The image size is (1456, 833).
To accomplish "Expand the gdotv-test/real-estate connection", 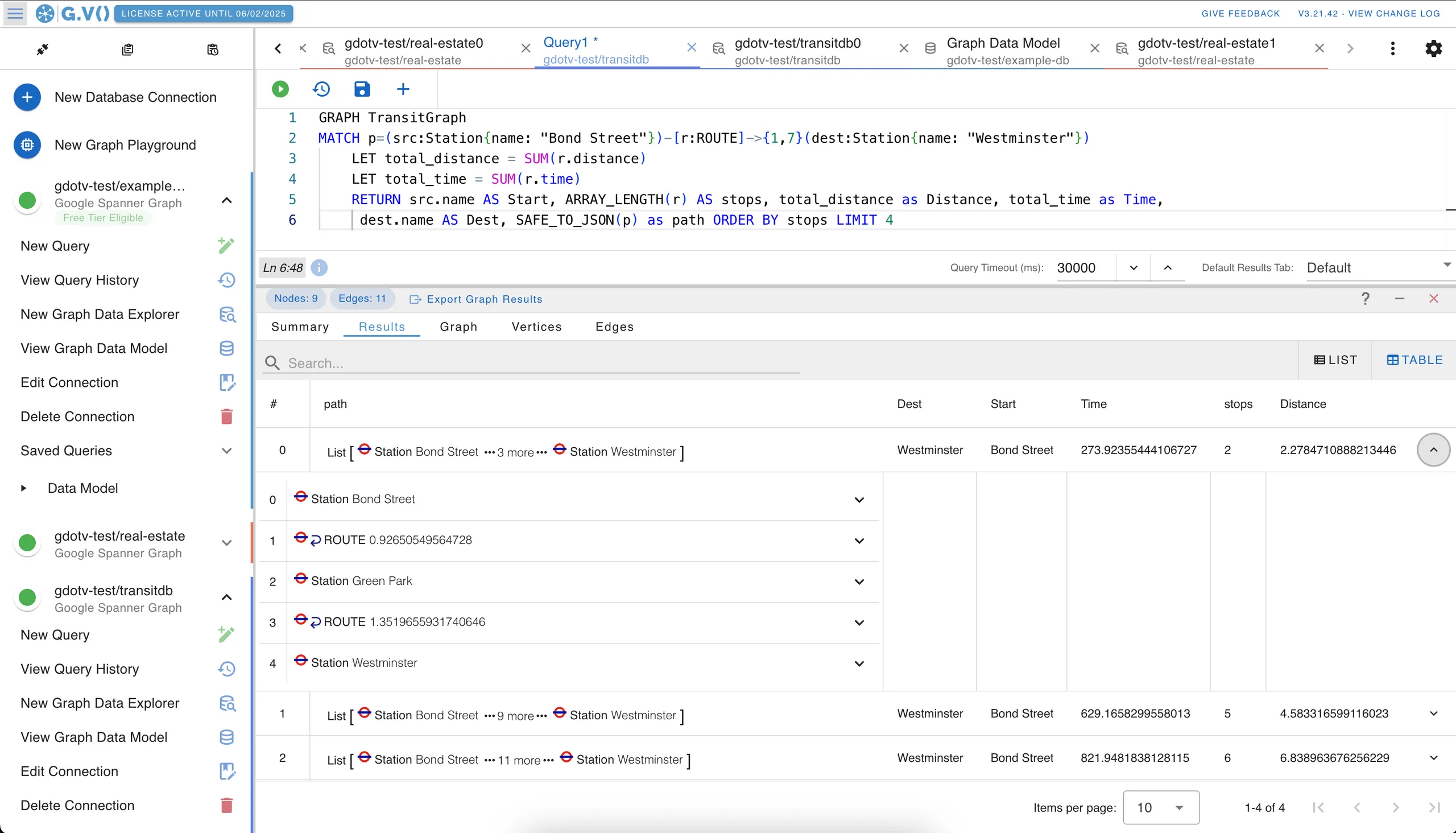I will [x=226, y=543].
